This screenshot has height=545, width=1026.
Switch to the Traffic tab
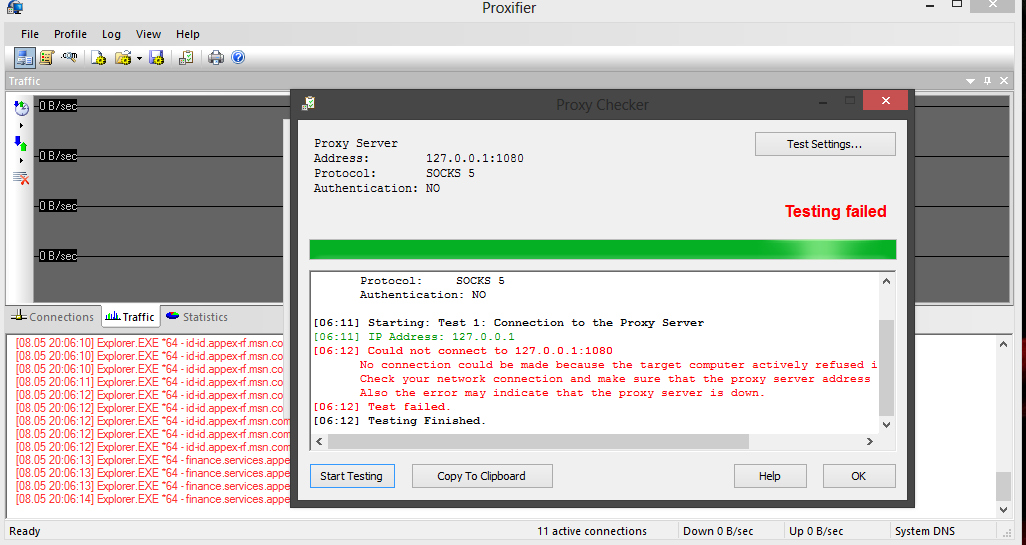pyautogui.click(x=130, y=317)
